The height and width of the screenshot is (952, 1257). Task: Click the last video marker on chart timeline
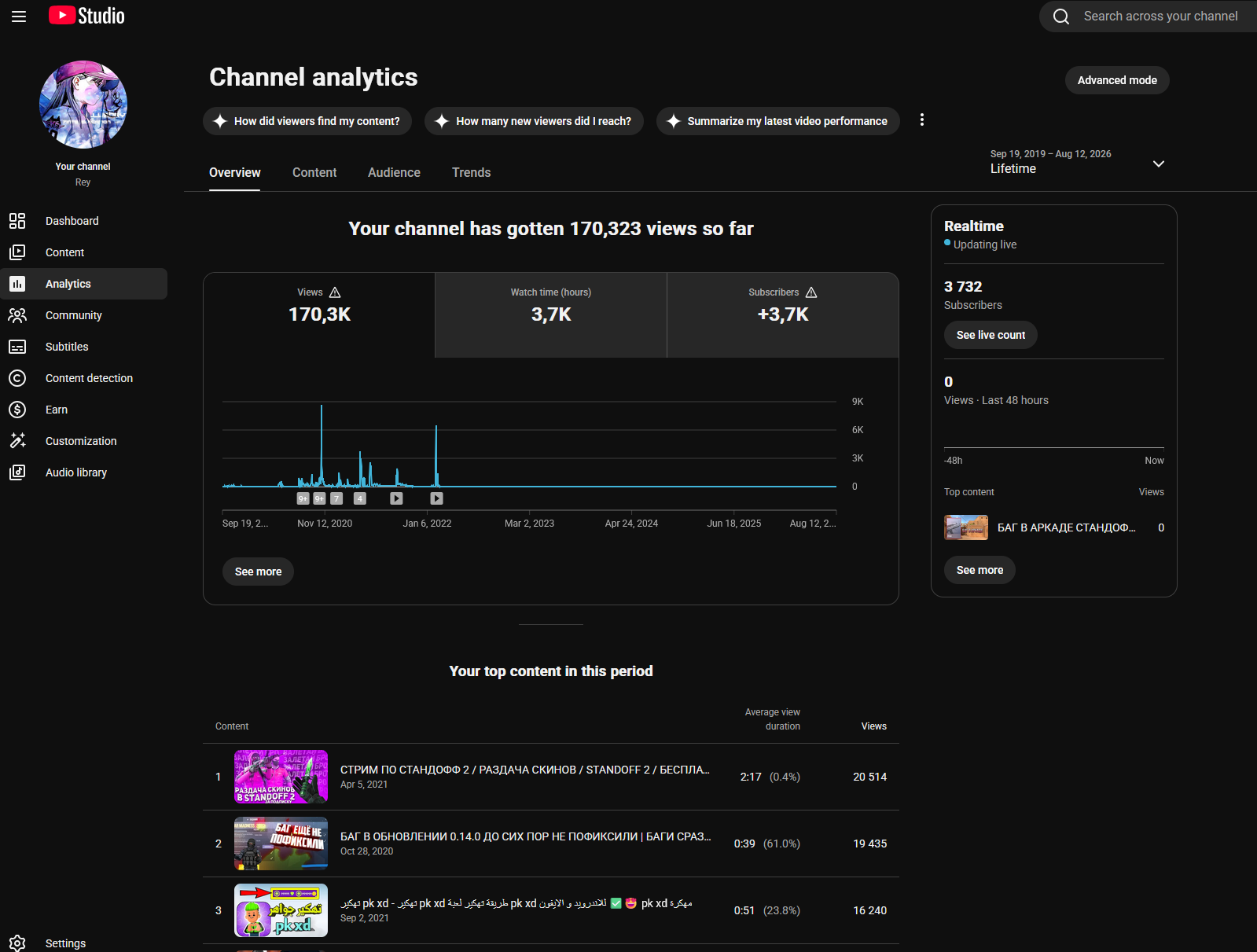tap(436, 498)
